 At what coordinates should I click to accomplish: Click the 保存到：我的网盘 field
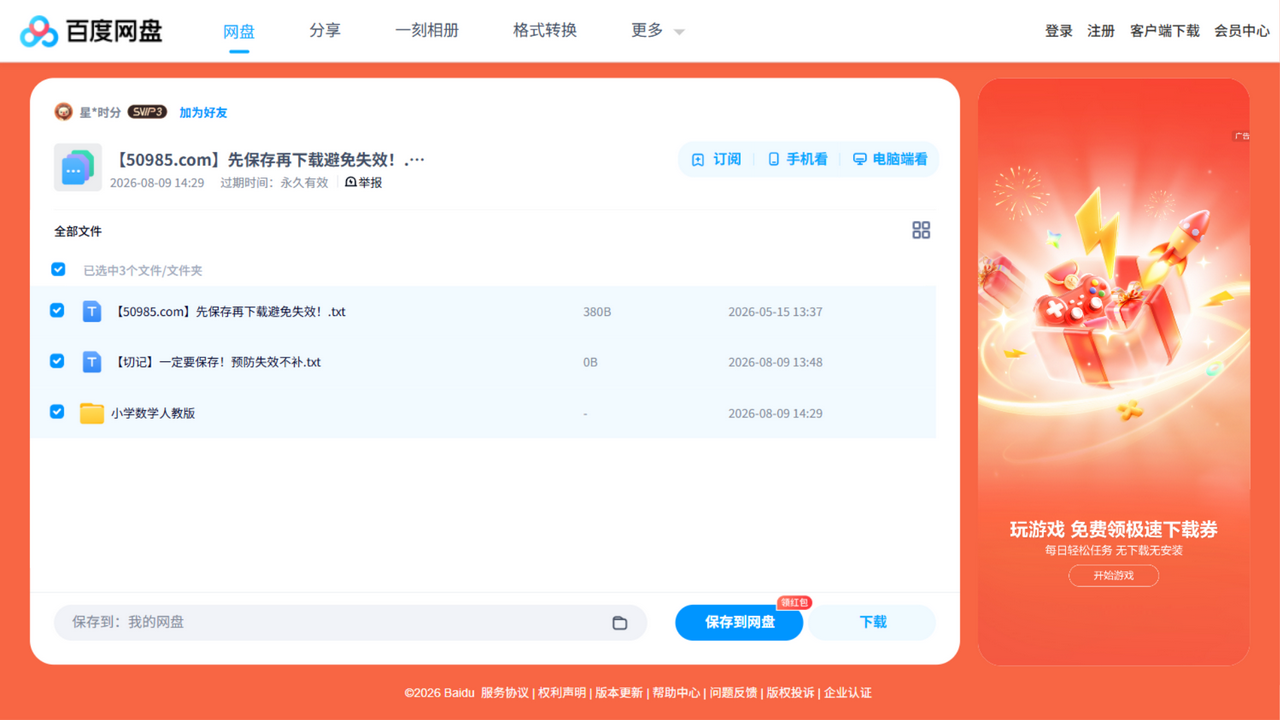click(350, 622)
